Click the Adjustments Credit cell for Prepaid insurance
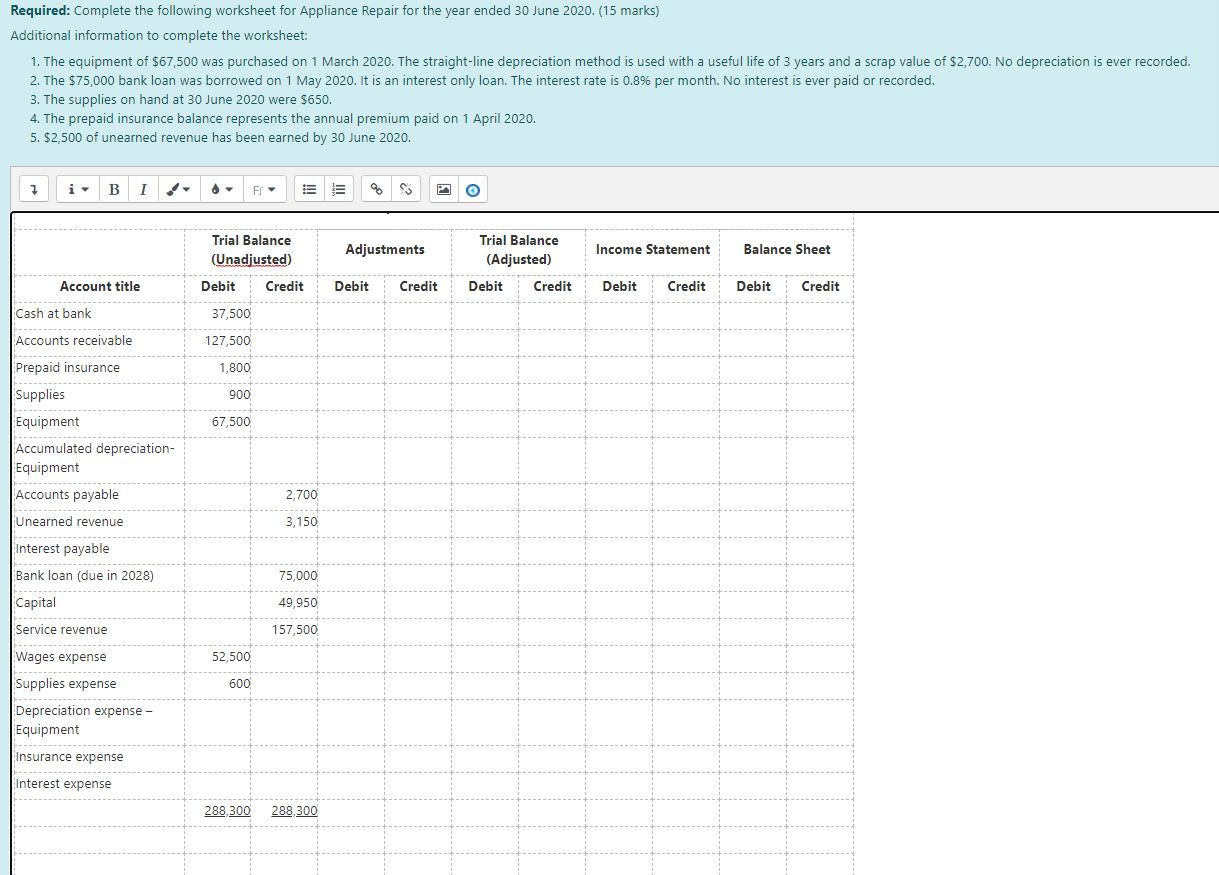The image size is (1219, 875). (418, 368)
